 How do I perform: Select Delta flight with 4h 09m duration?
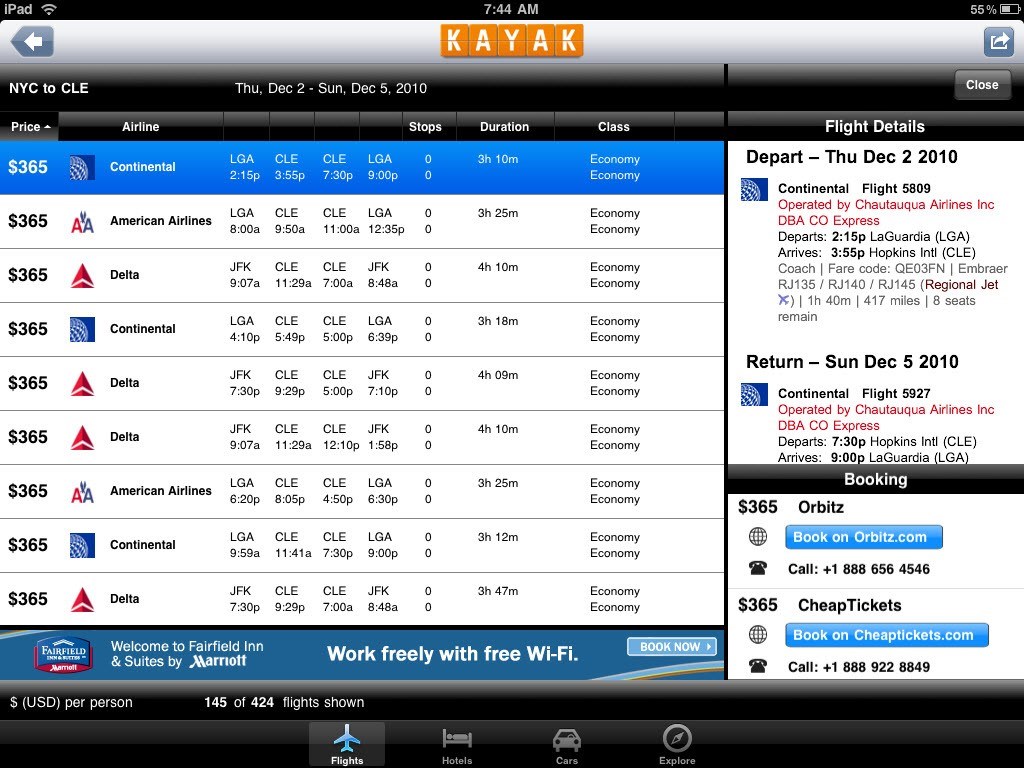click(362, 383)
